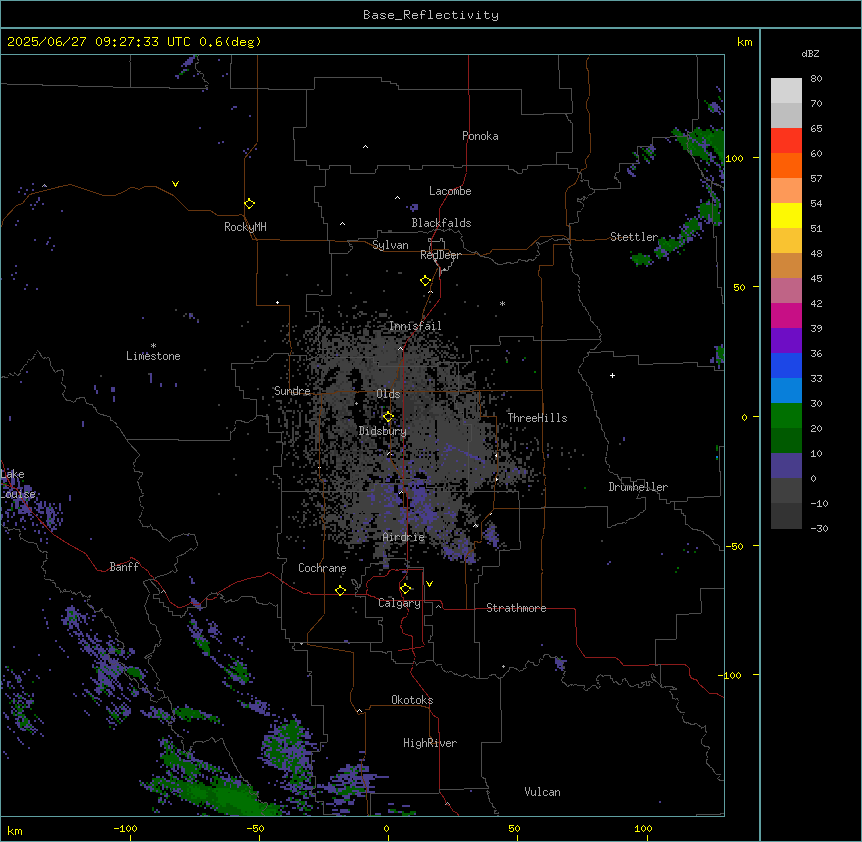Click the Stettler city label
Image resolution: width=862 pixels, height=842 pixels.
click(x=634, y=237)
